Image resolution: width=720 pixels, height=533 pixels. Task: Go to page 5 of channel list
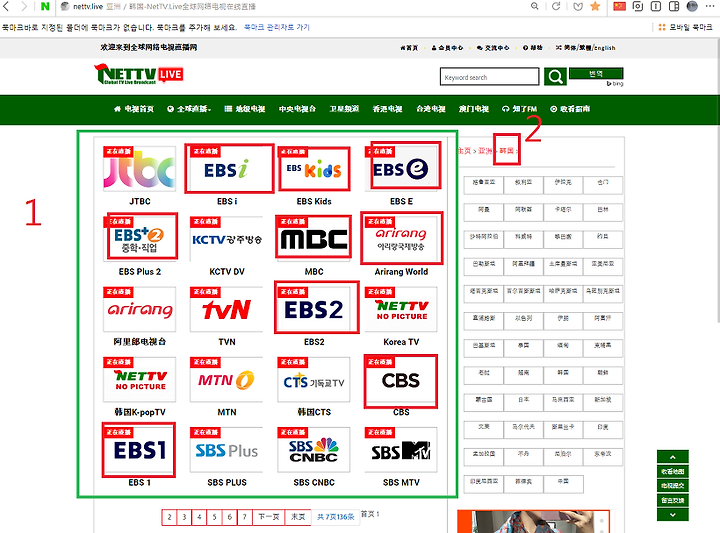pos(214,517)
